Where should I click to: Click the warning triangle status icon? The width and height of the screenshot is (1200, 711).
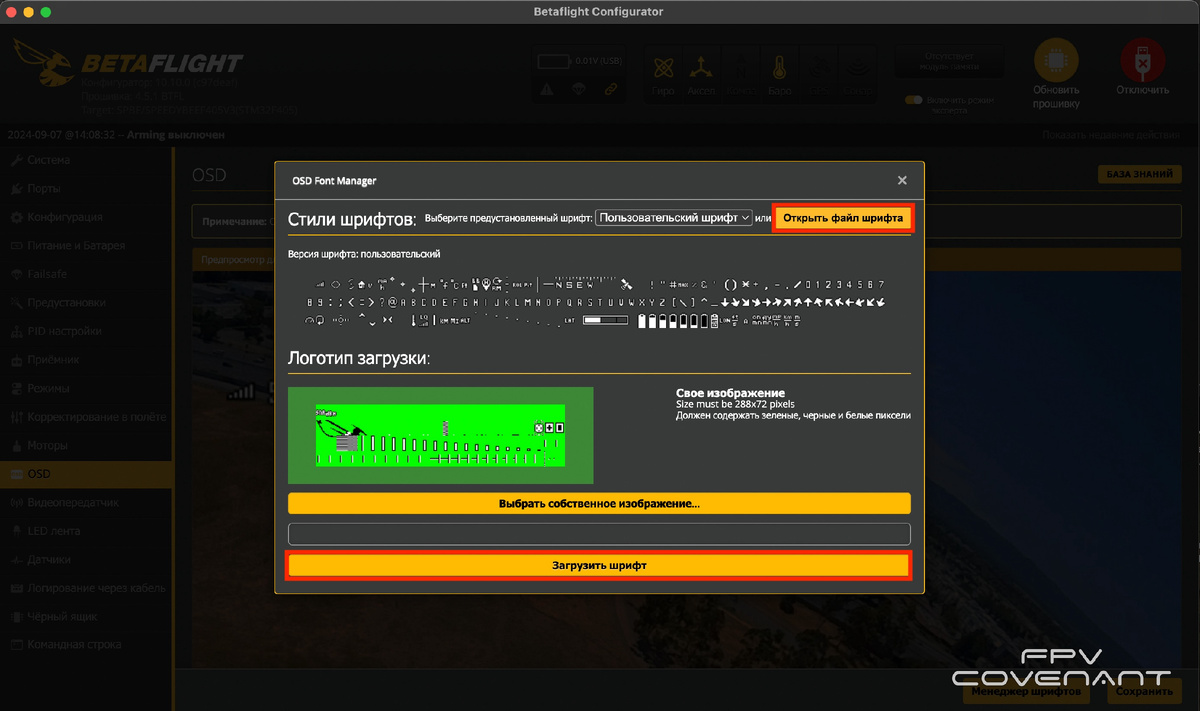[547, 89]
